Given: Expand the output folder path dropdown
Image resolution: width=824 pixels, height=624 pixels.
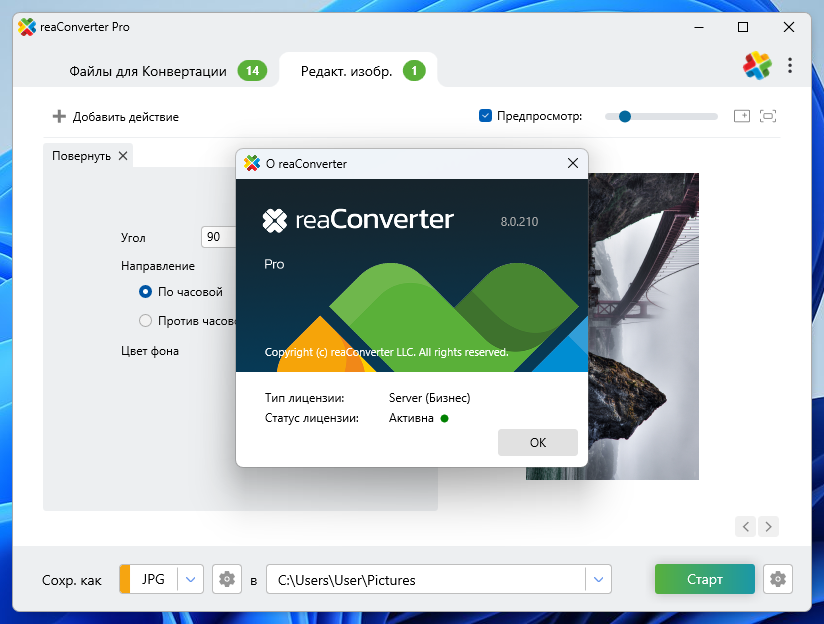Looking at the screenshot, I should pos(598,579).
